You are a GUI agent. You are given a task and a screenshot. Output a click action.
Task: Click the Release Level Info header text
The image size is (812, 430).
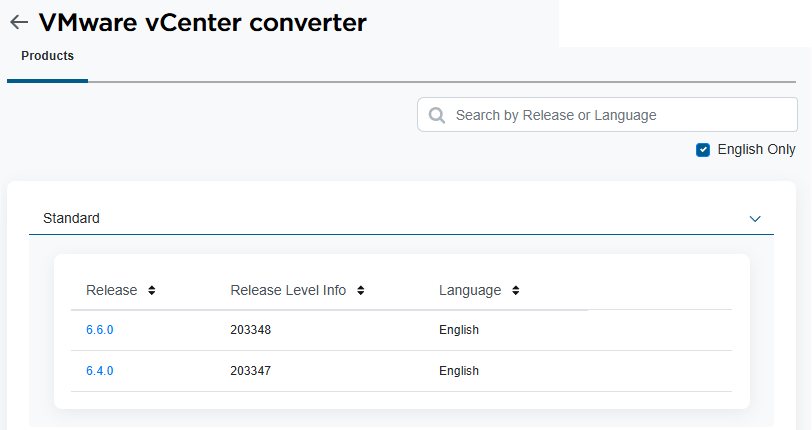pyautogui.click(x=288, y=290)
